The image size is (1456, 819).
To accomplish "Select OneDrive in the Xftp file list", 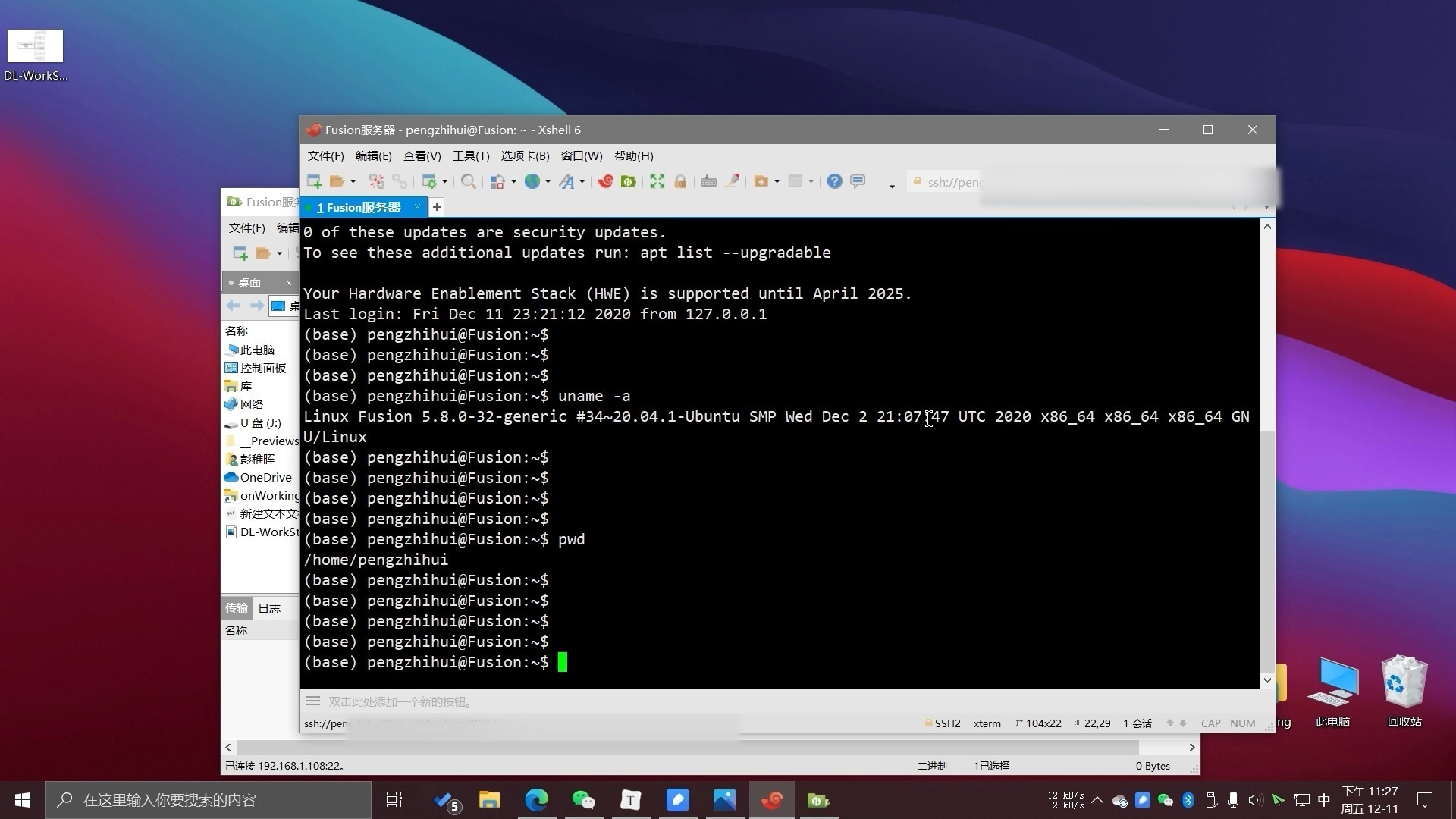I will (x=265, y=477).
